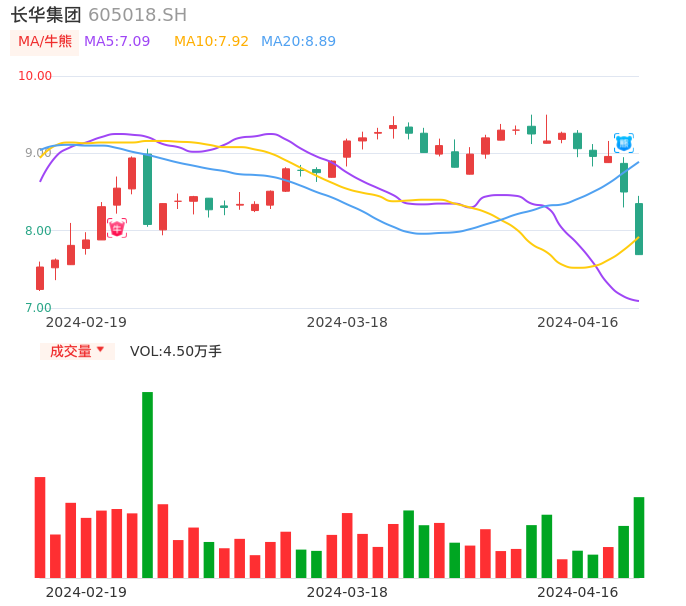Screen dimensions: 686x606
Task: Toggle the MA5 line legend
Action: 117,42
